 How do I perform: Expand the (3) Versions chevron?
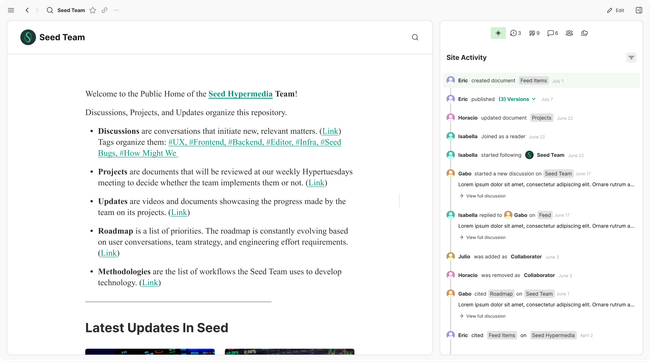click(x=534, y=99)
